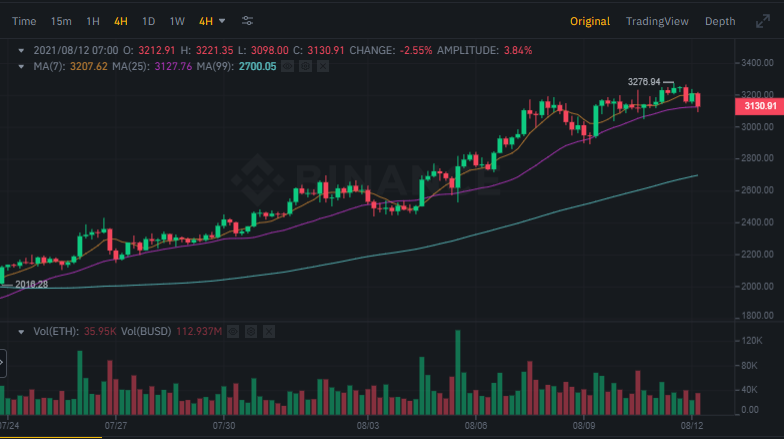Expand the 4H interval dropdown arrow
The image size is (784, 439).
click(221, 21)
